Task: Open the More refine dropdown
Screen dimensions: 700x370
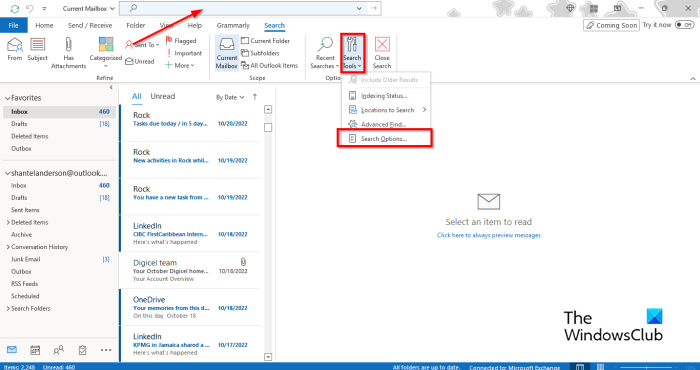Action: click(180, 65)
